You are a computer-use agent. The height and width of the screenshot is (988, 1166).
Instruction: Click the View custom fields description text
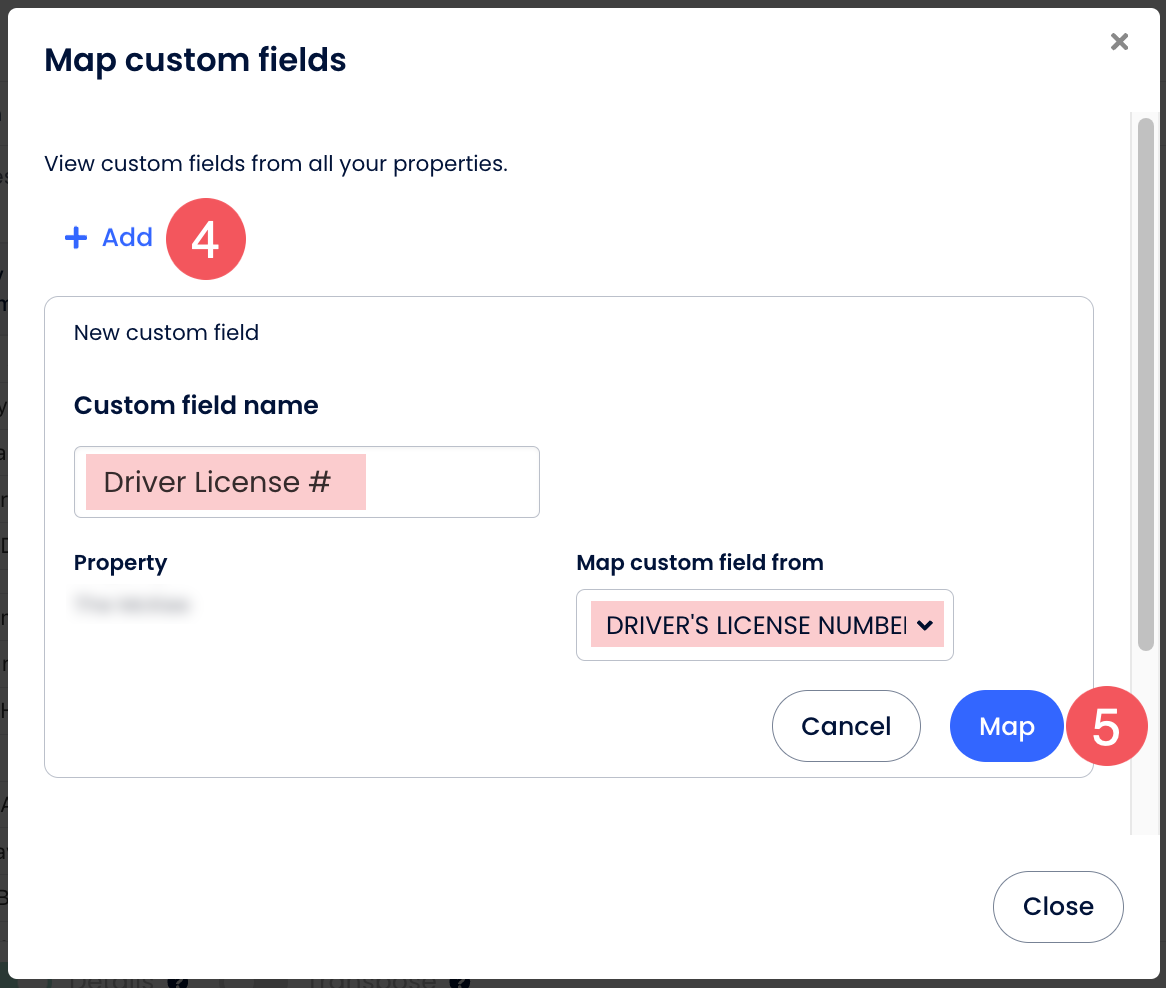point(276,163)
